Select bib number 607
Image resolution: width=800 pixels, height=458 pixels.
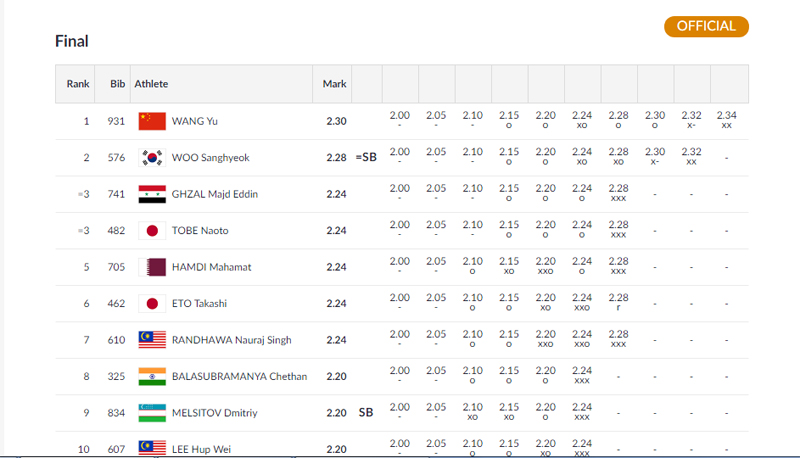(x=116, y=449)
